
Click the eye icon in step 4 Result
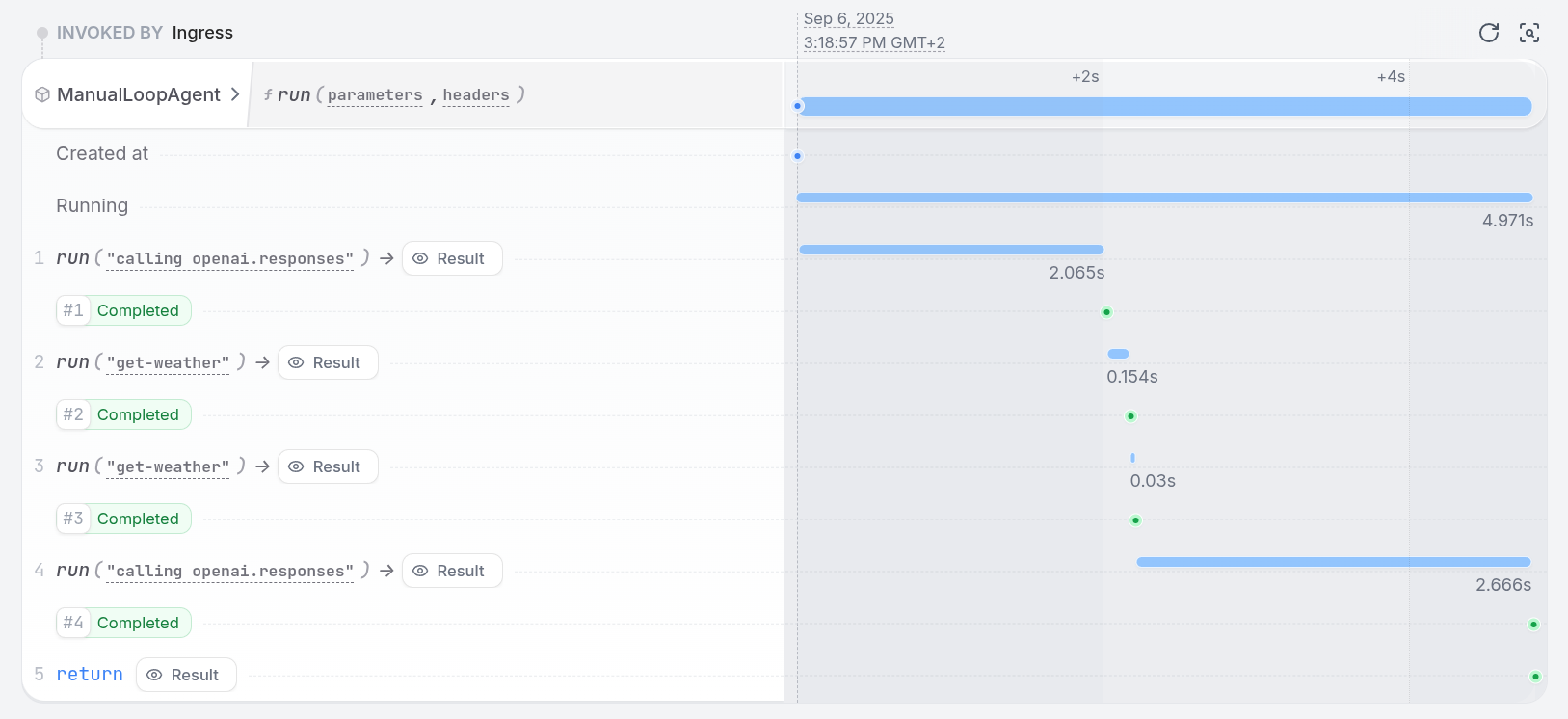click(420, 571)
